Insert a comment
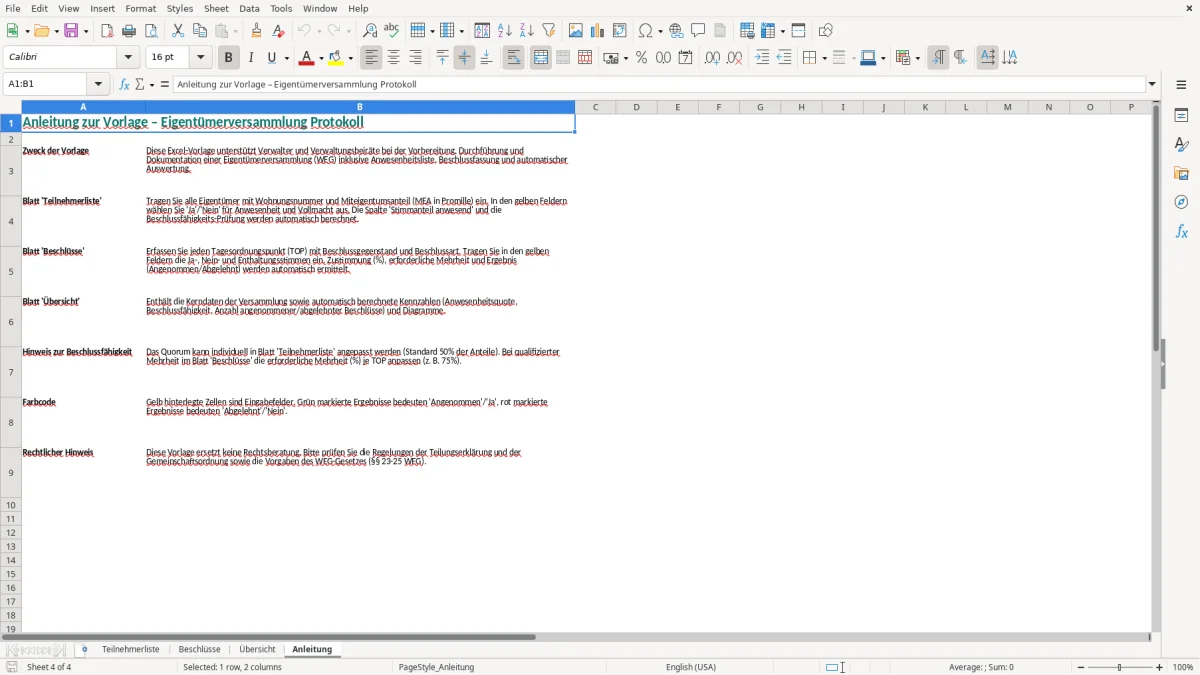Screen dimensions: 1200x675 coord(698,31)
